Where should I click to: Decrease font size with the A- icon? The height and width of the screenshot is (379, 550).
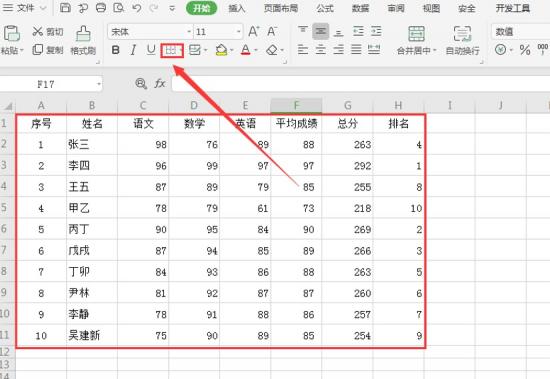[272, 32]
